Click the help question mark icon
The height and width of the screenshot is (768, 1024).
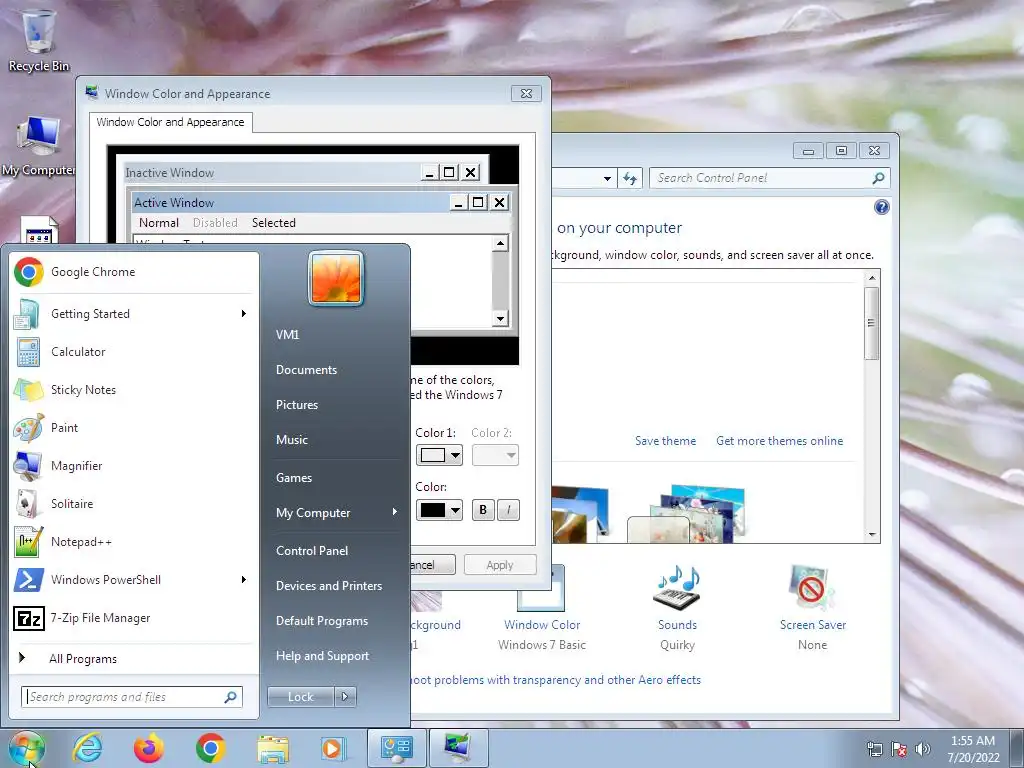(881, 208)
